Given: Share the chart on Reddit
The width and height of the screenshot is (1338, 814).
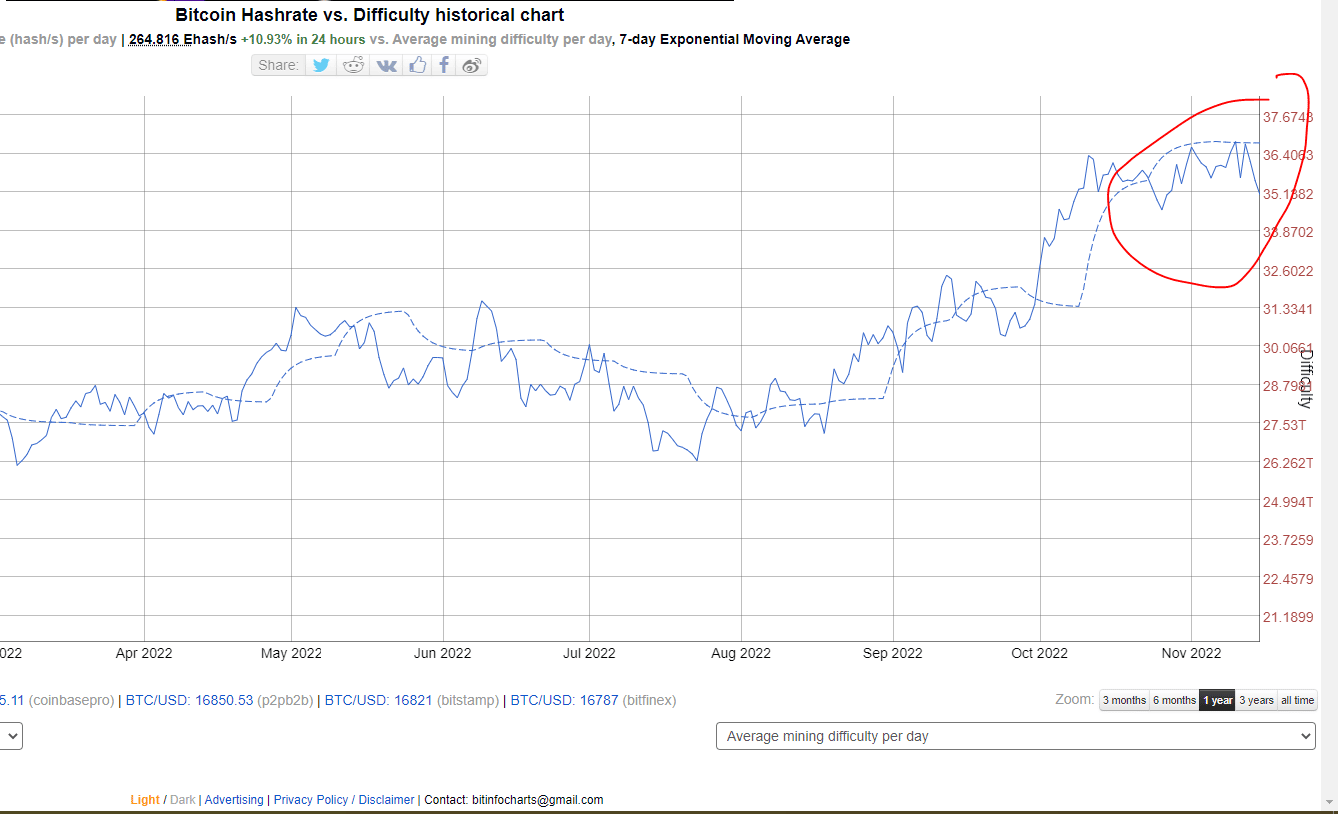Looking at the screenshot, I should coord(353,65).
